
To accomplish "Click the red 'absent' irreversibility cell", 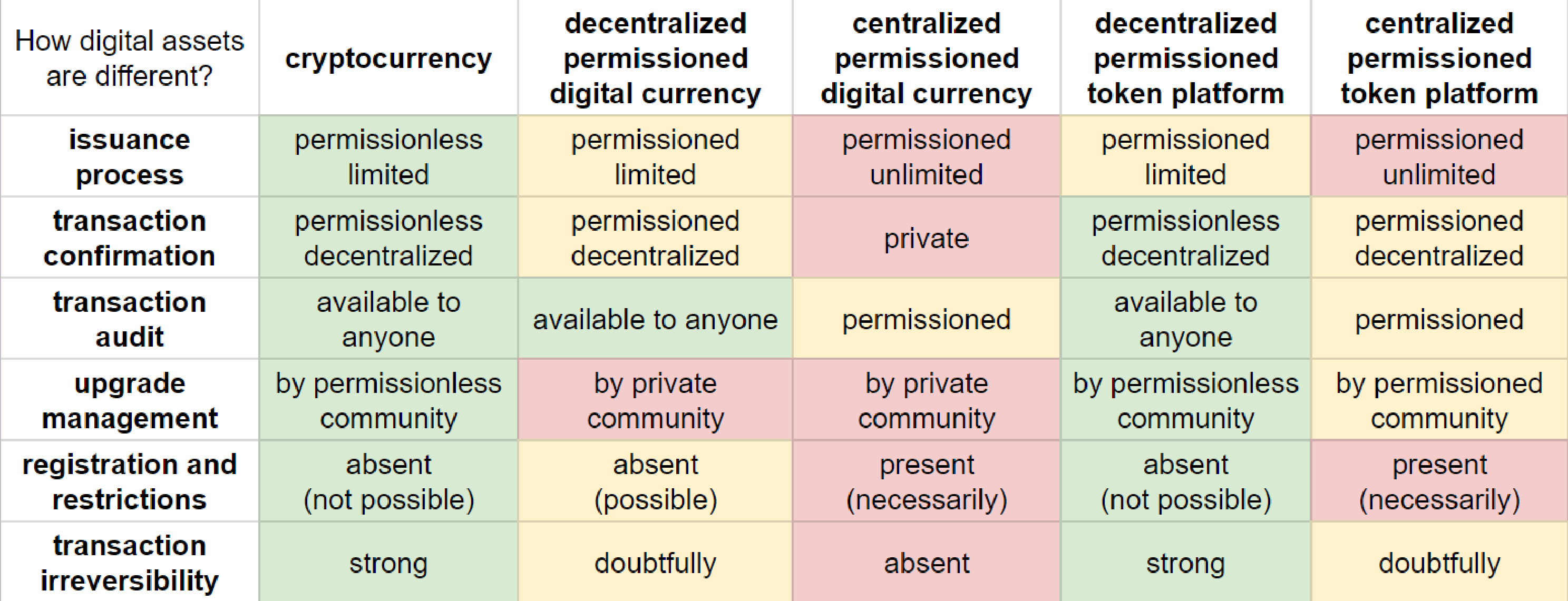I will [926, 562].
